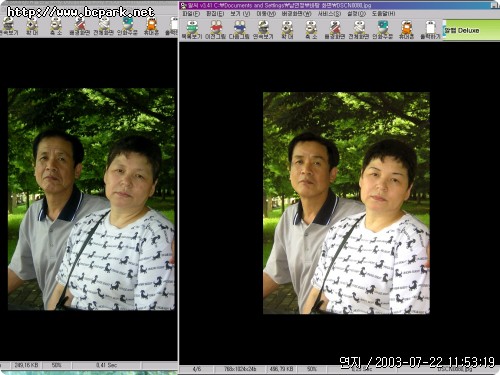The height and width of the screenshot is (375, 500).
Task: Click 50% zoom value in left status bar
Action: pos(57,365)
